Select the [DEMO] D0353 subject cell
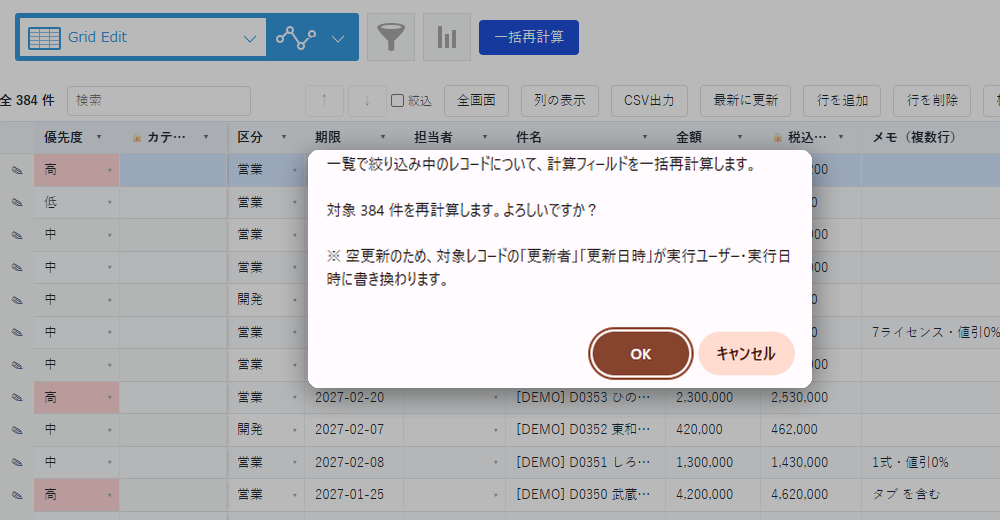Viewport: 1000px width, 520px height. [585, 397]
